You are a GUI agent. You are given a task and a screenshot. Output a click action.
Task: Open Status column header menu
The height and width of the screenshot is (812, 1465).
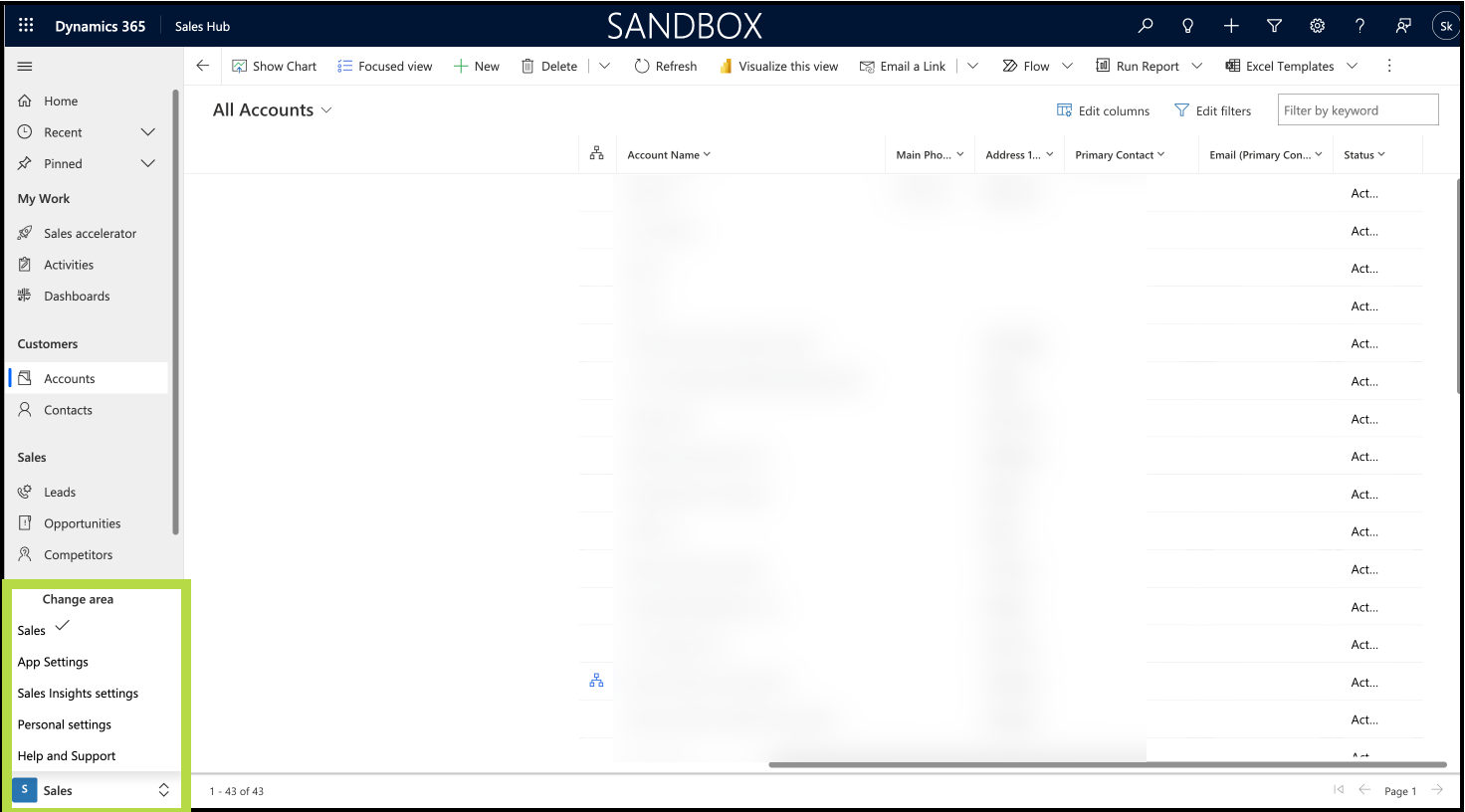coord(1364,154)
